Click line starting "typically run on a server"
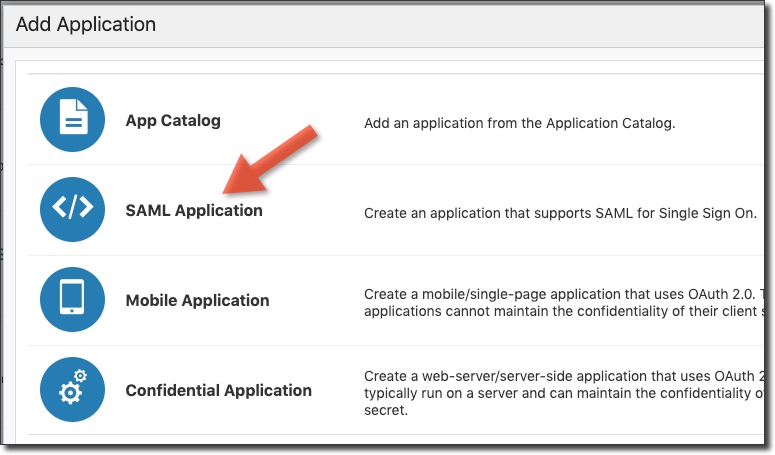775x455 pixels. pos(560,393)
